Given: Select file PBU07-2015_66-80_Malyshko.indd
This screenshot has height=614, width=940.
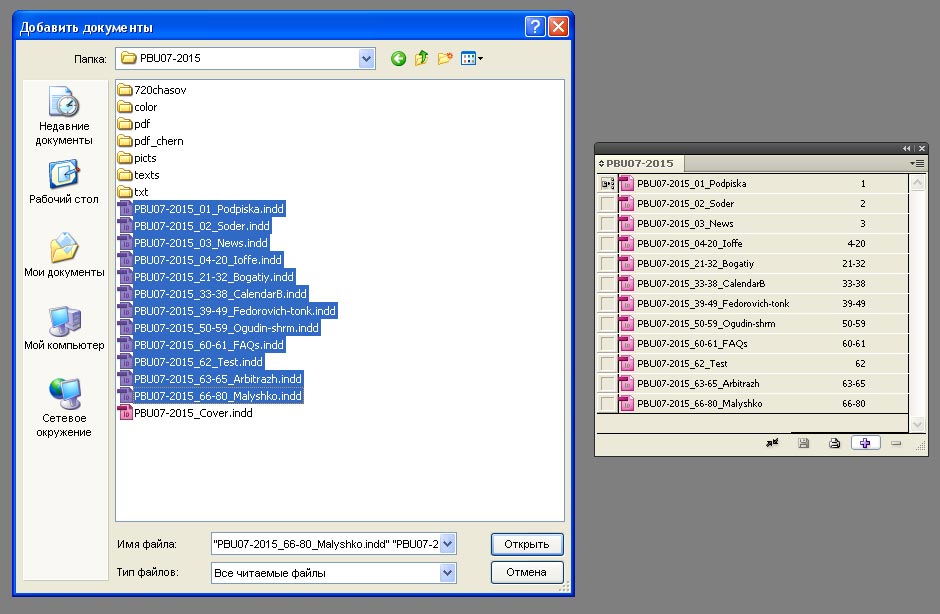Looking at the screenshot, I should click(x=210, y=396).
